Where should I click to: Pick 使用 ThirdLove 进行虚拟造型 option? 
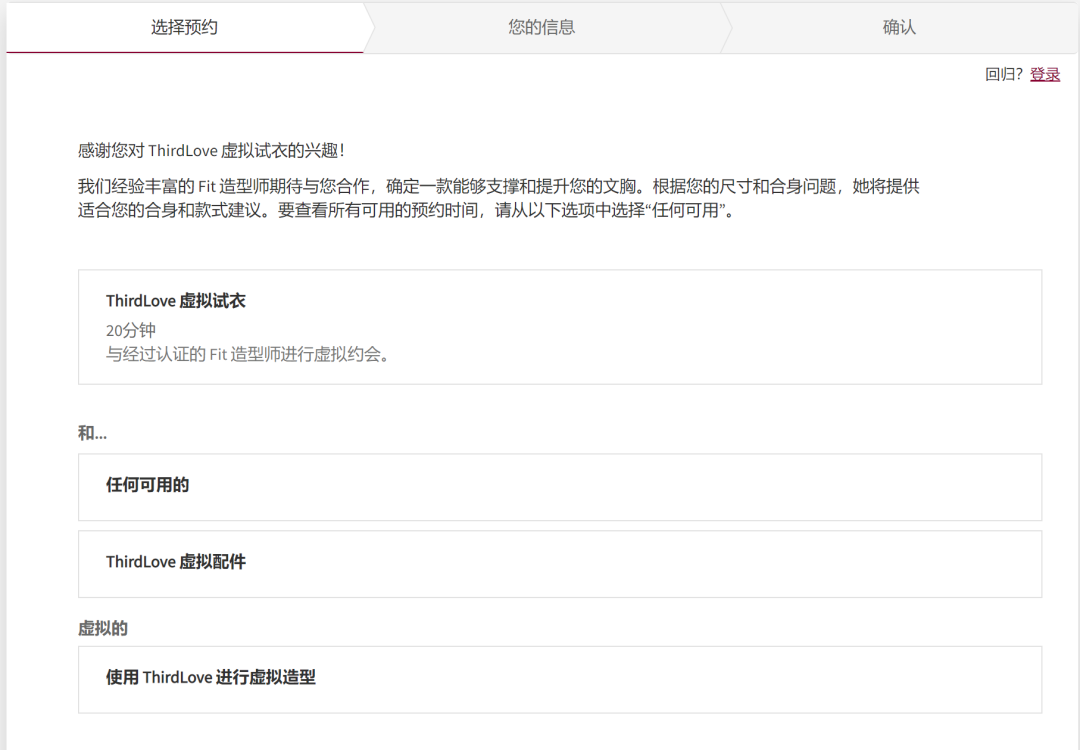coord(211,678)
